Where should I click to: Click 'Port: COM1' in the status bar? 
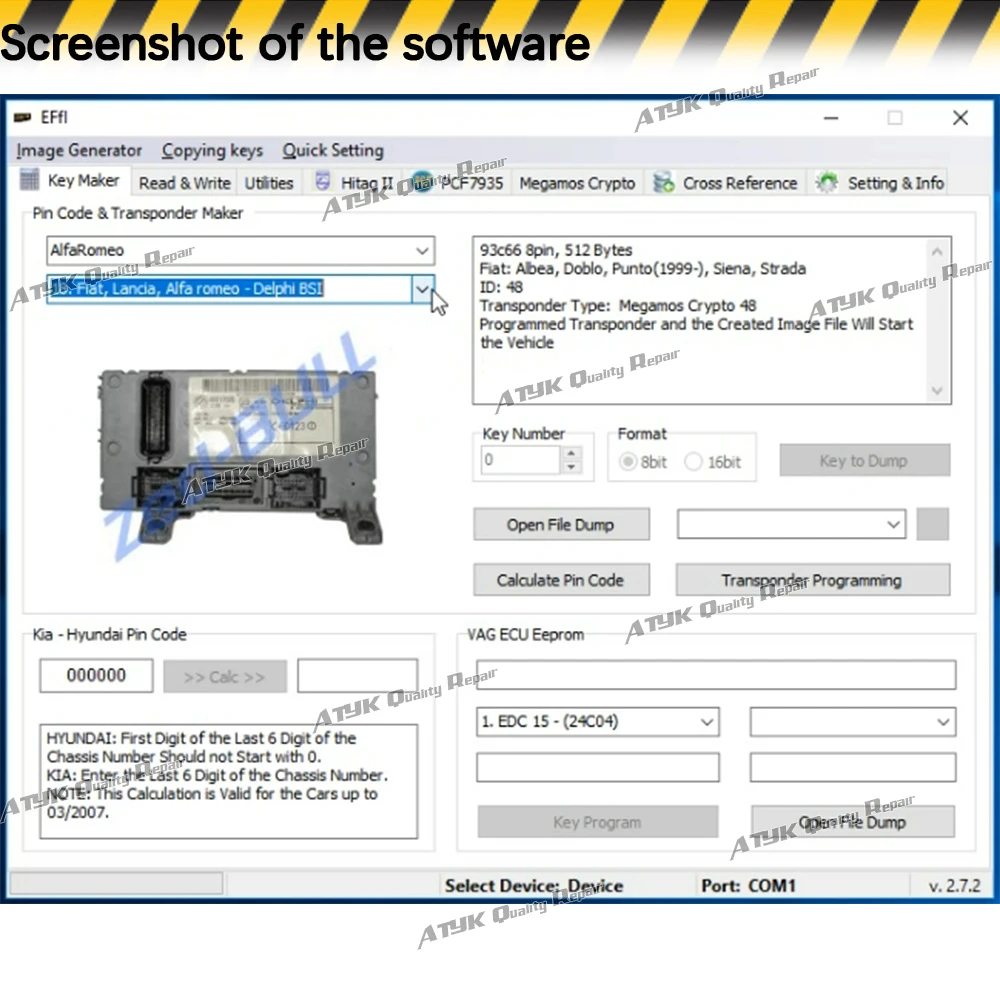pyautogui.click(x=748, y=886)
